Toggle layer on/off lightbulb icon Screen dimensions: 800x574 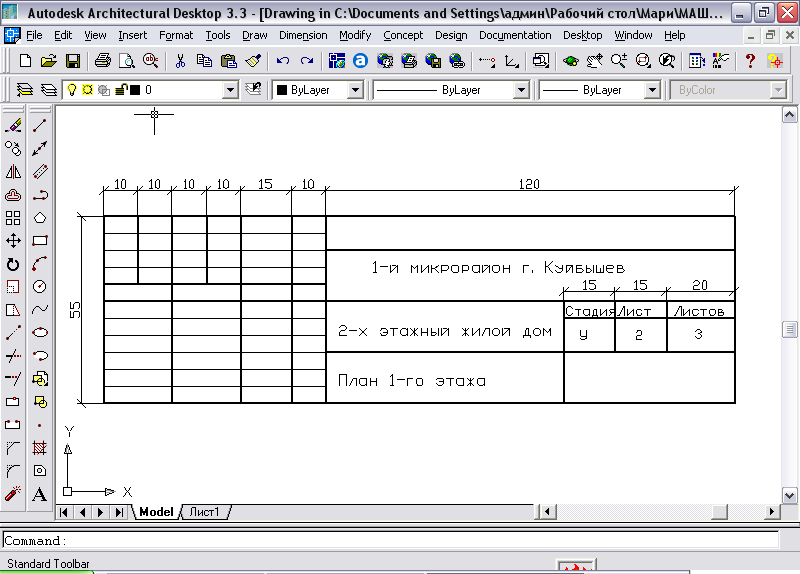tap(72, 90)
